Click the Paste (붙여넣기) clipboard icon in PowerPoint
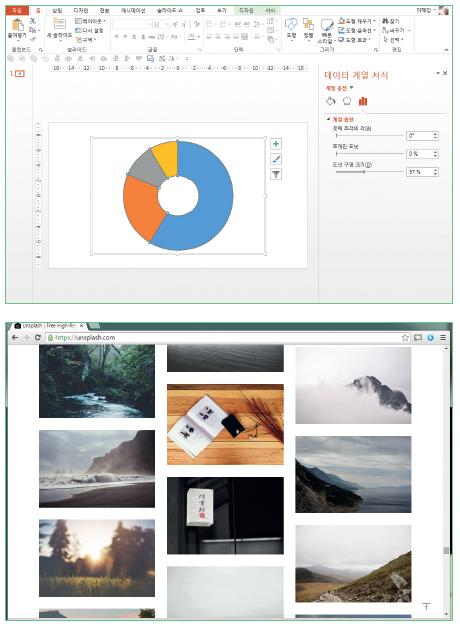Image resolution: width=460 pixels, height=624 pixels. (x=17, y=25)
